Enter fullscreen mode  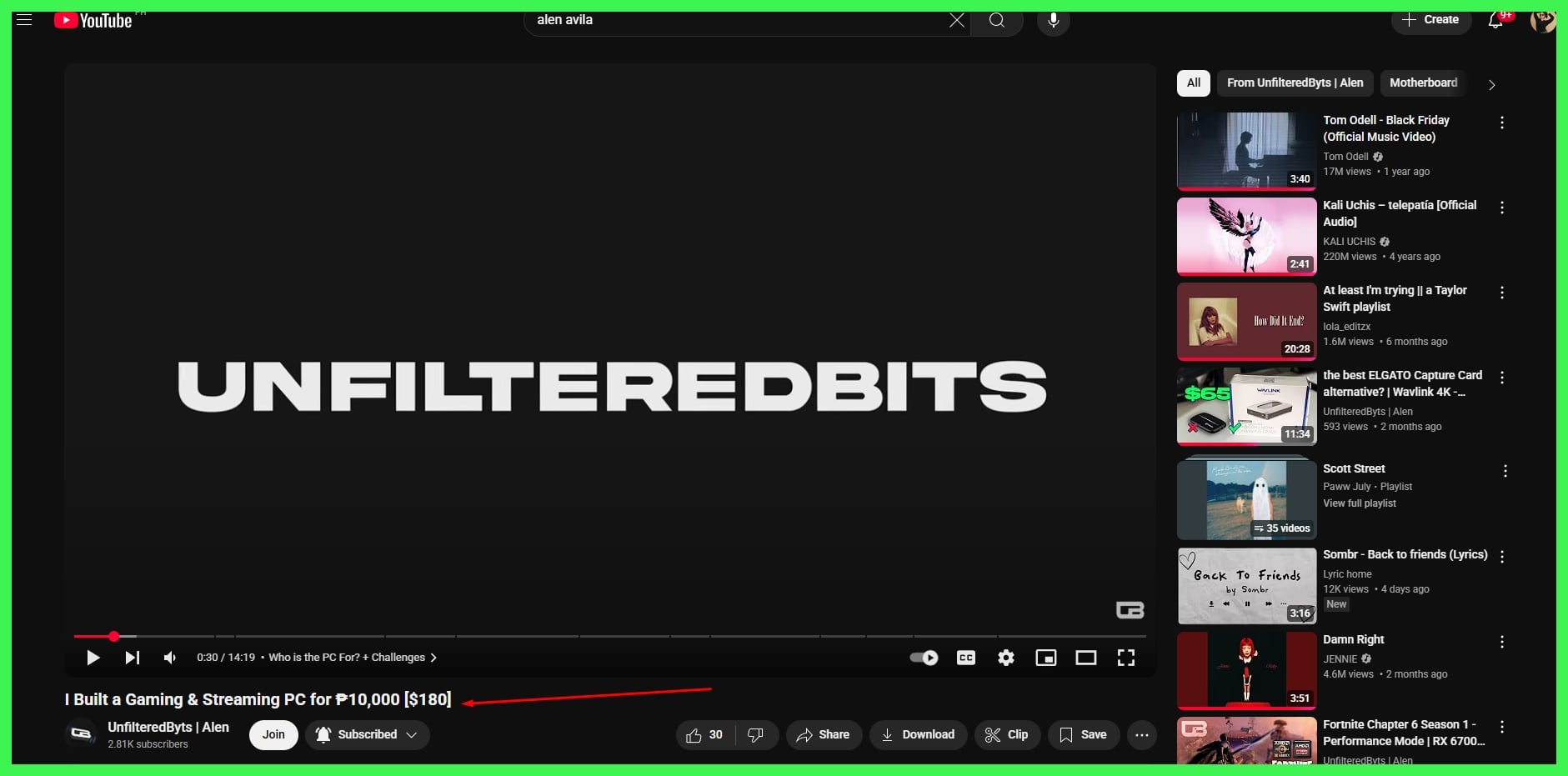pyautogui.click(x=1125, y=658)
